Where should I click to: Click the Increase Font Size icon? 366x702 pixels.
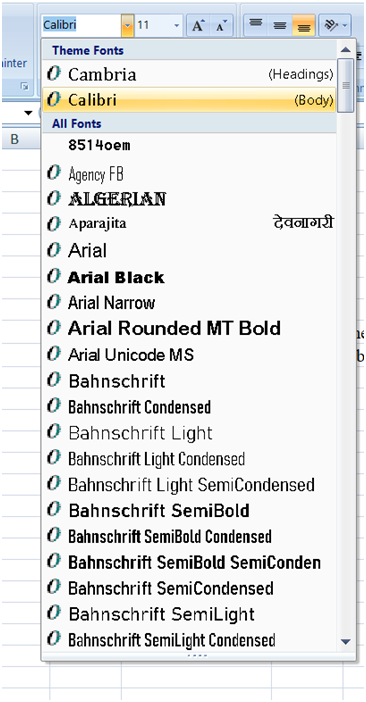pyautogui.click(x=198, y=25)
